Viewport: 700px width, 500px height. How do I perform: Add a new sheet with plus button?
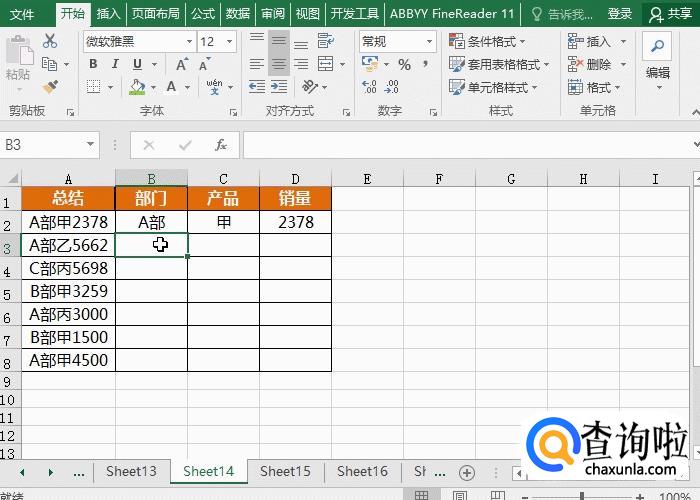click(467, 472)
